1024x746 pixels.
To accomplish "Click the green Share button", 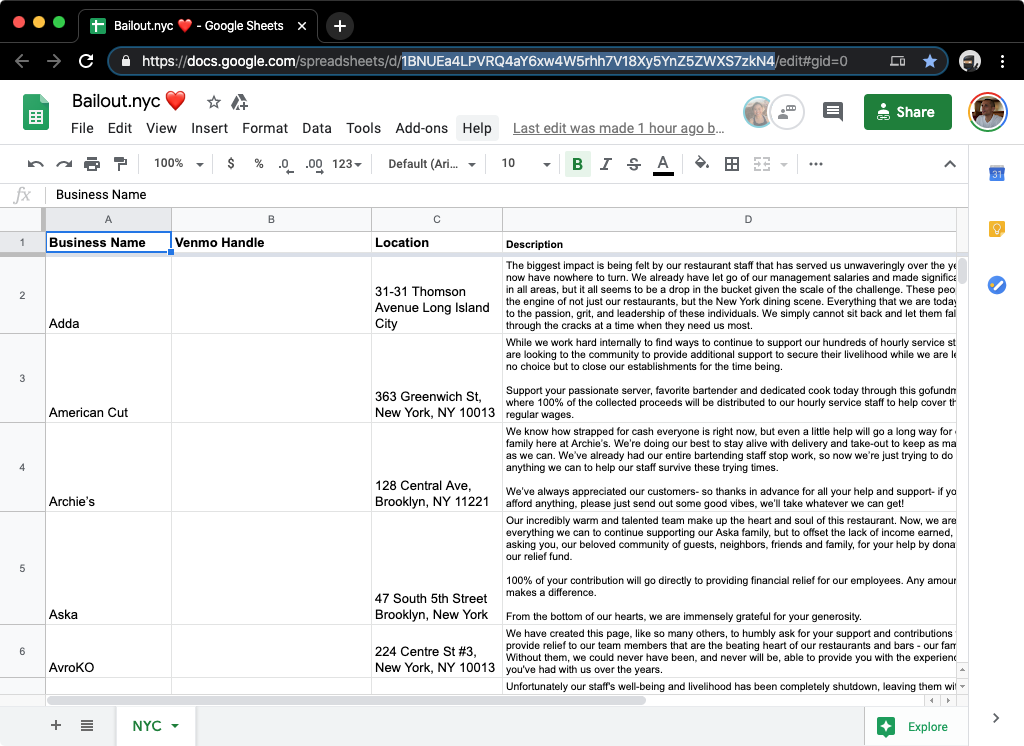I will 907,112.
